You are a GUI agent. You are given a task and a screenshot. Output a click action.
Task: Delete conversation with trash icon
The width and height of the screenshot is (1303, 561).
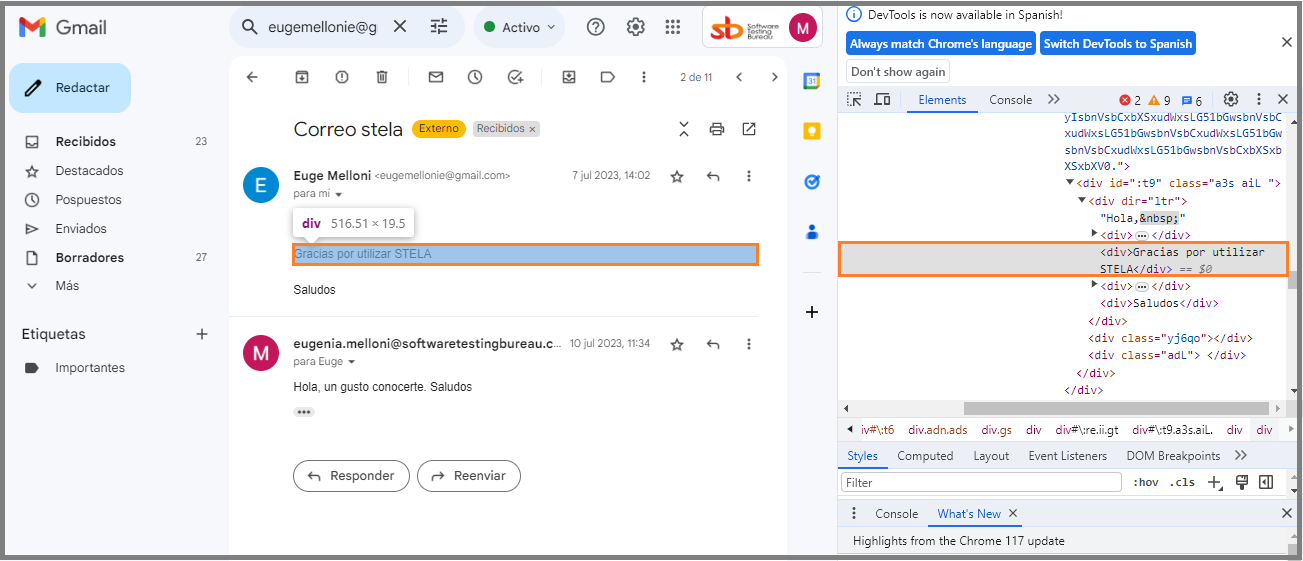coord(382,77)
